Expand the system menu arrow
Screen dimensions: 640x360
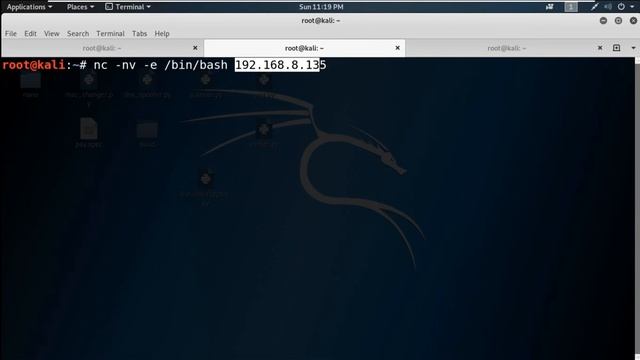(x=632, y=7)
